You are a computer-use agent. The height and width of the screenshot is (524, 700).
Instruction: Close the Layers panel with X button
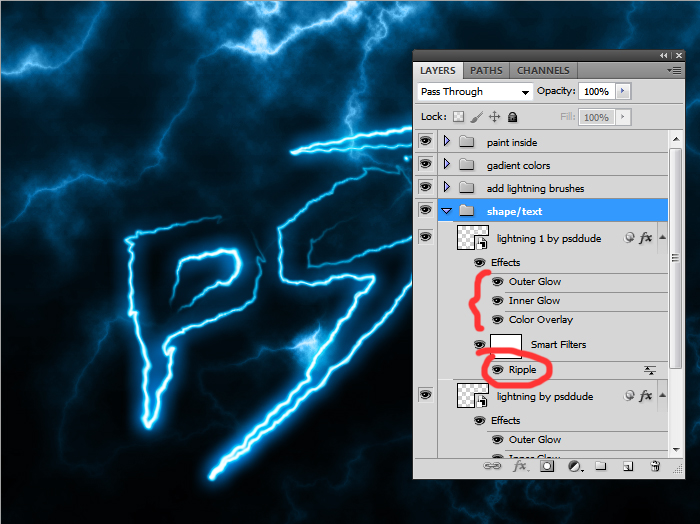click(679, 55)
